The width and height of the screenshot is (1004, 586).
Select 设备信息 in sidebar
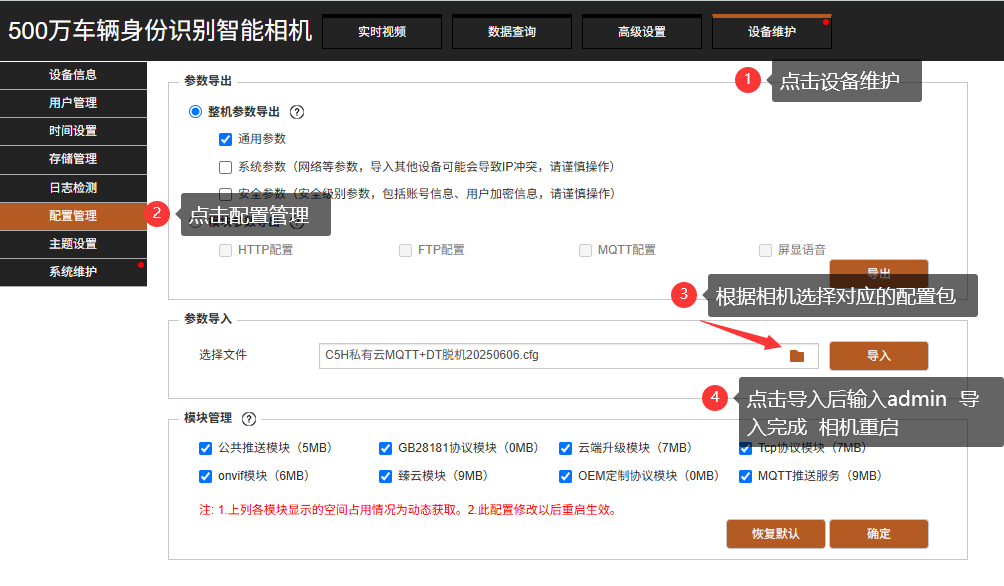pos(73,75)
